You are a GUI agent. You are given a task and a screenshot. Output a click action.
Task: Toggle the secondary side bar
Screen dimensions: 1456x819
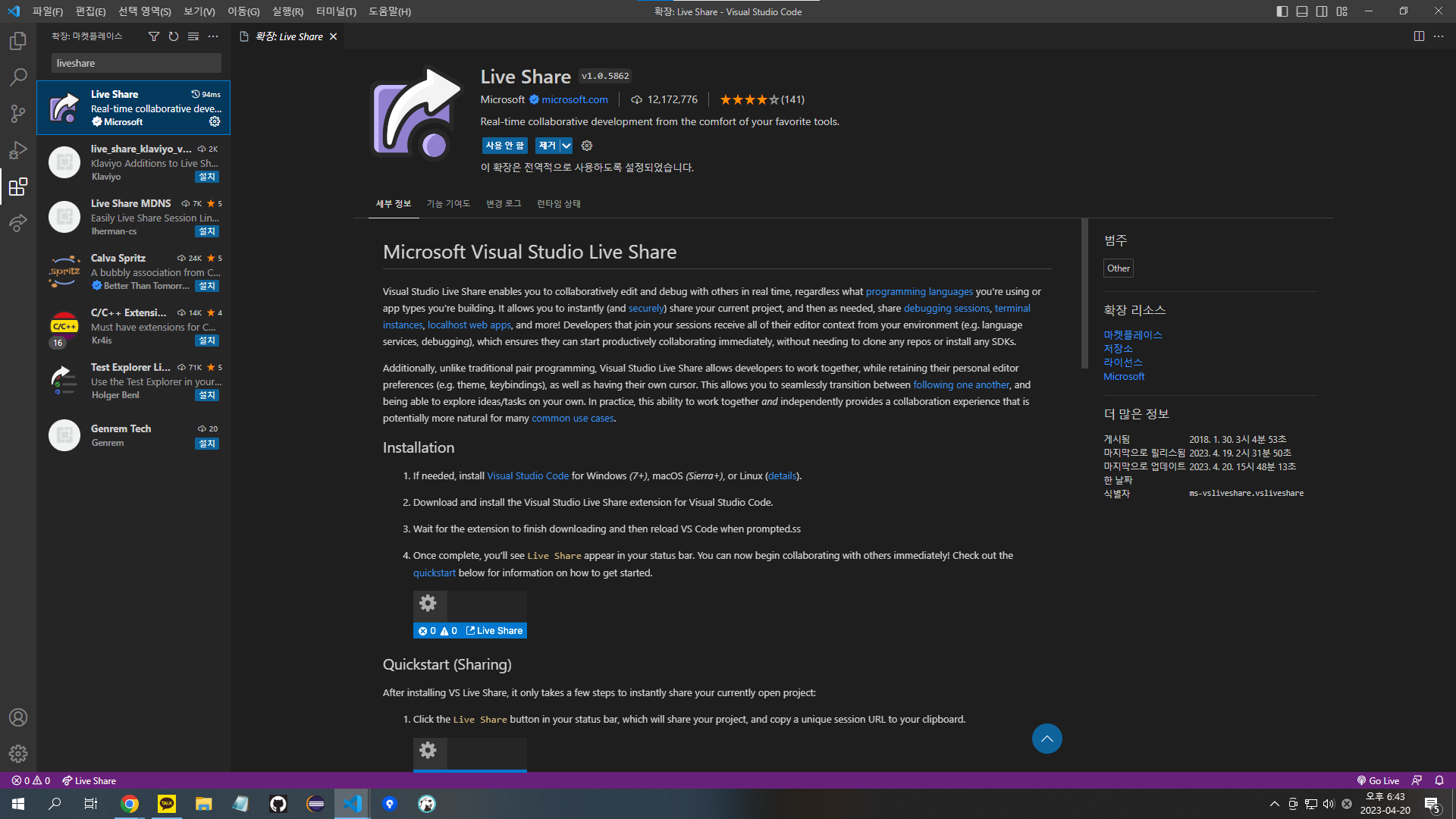pyautogui.click(x=1322, y=11)
